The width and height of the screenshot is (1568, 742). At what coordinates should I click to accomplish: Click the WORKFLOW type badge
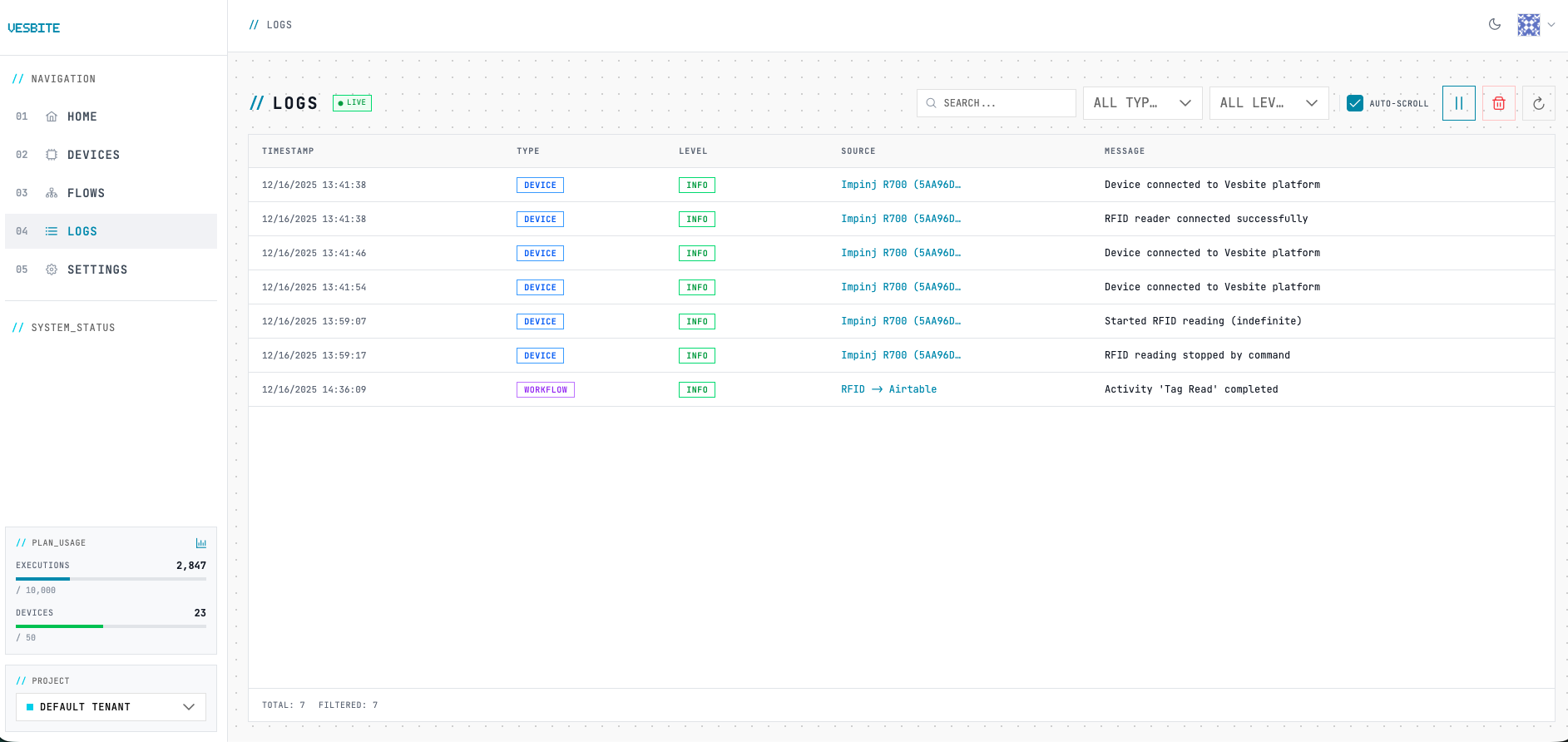(x=546, y=389)
